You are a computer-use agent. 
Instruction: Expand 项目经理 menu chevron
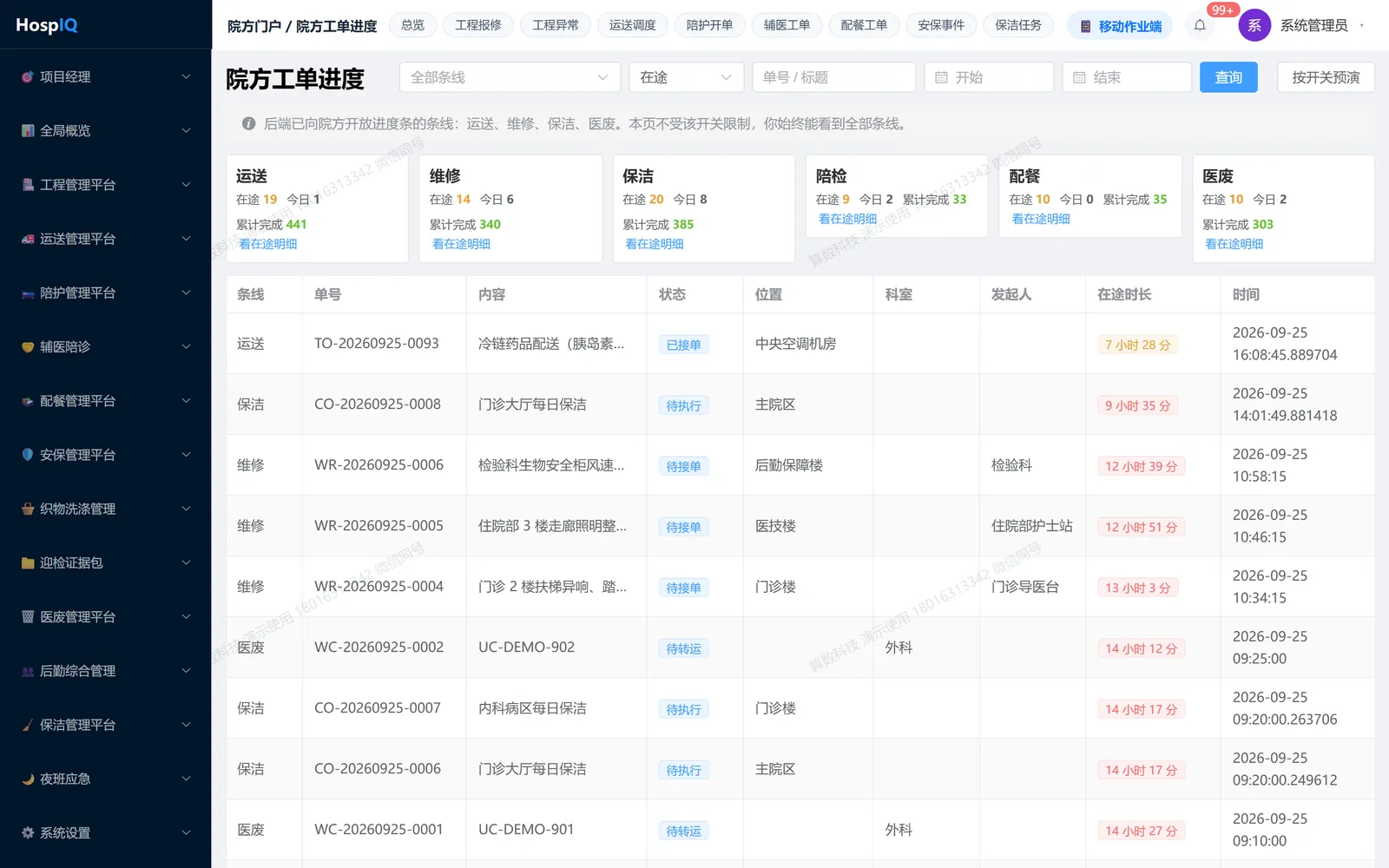(x=186, y=76)
